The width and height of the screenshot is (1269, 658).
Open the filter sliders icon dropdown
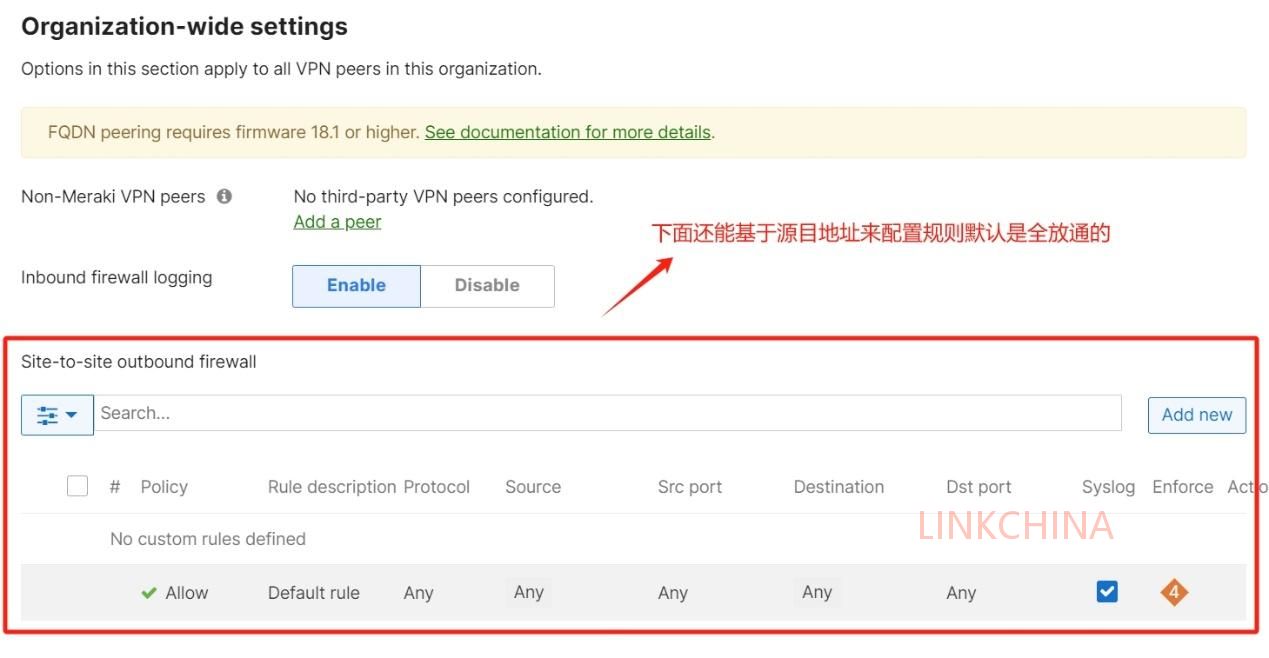click(x=57, y=414)
